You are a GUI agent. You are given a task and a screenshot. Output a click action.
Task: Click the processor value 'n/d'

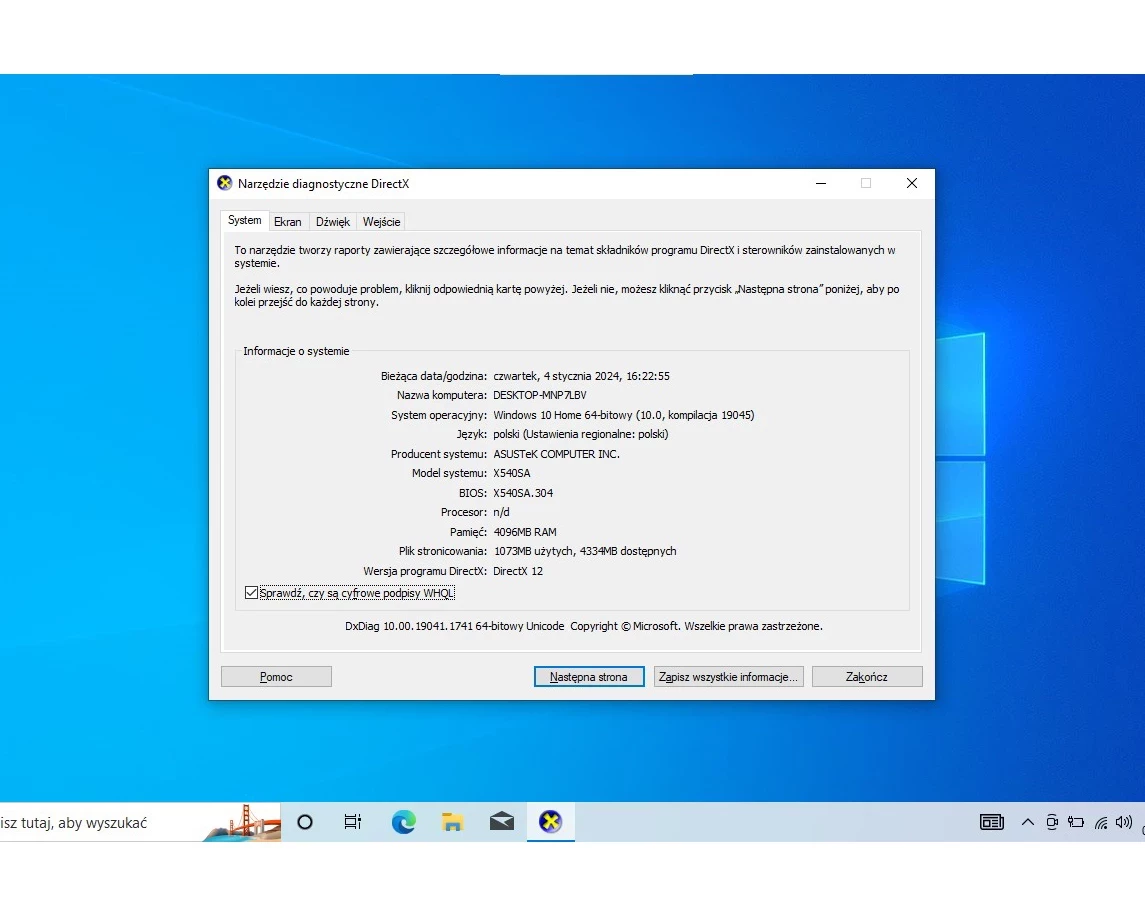coord(502,512)
